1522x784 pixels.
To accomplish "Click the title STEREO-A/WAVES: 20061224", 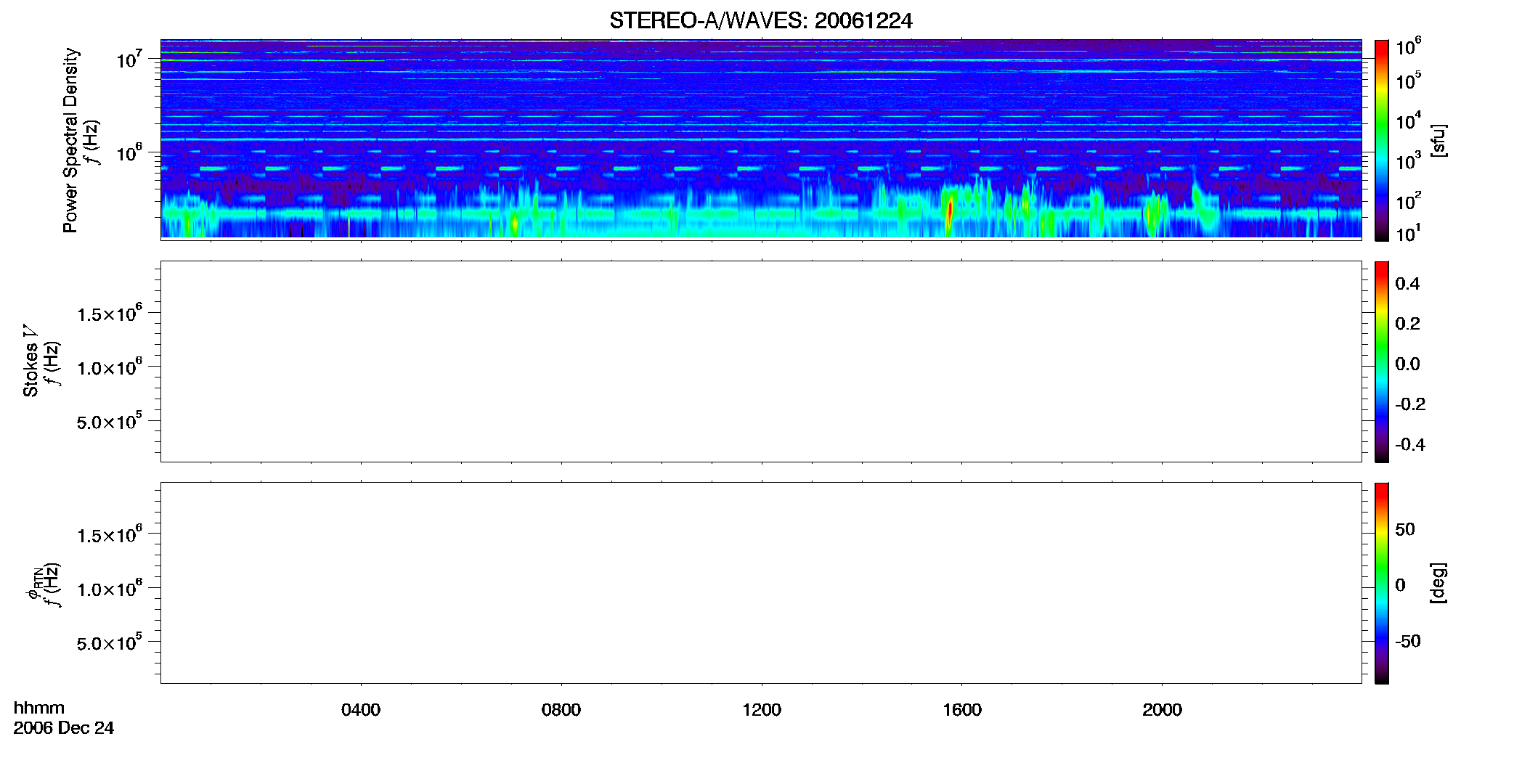I will 760,20.
